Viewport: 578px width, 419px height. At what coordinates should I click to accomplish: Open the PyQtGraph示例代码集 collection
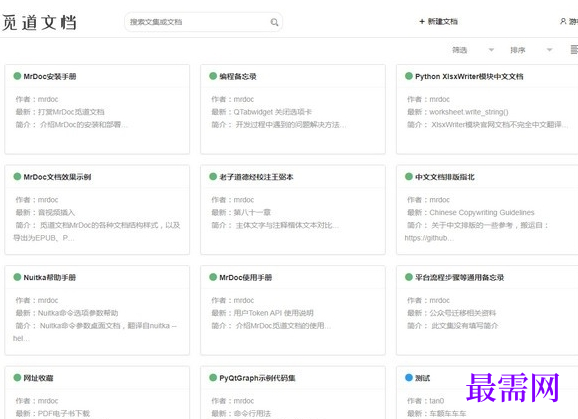click(257, 378)
